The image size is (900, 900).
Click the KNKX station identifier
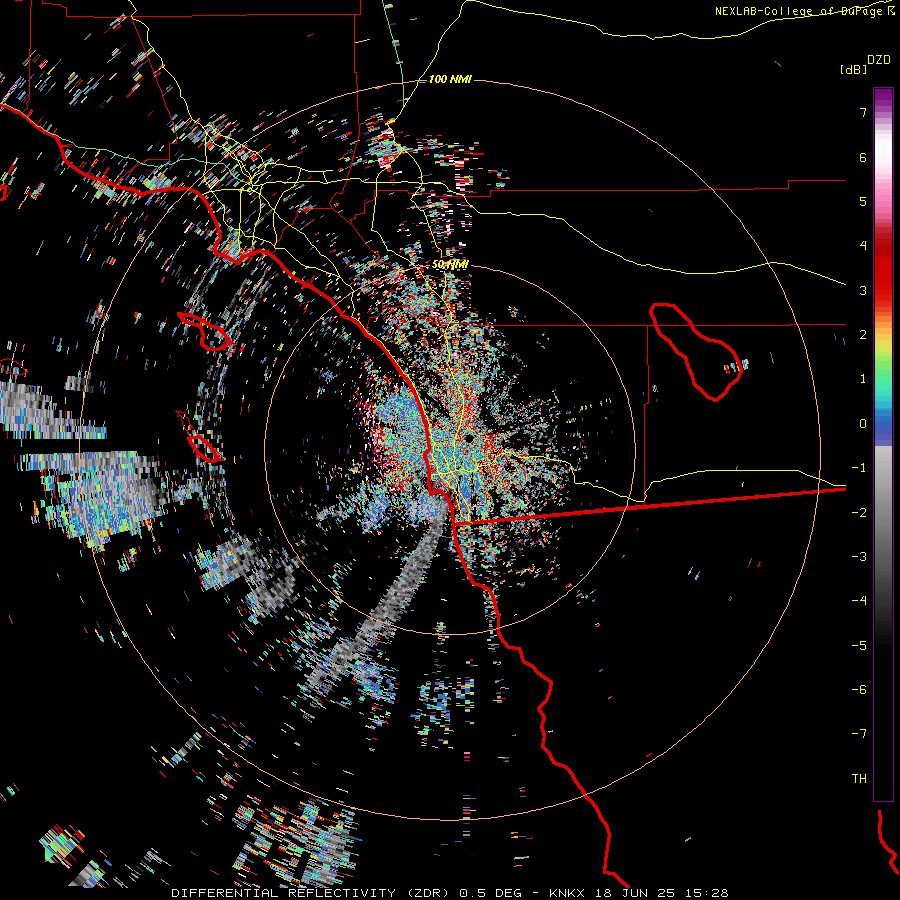click(x=566, y=893)
